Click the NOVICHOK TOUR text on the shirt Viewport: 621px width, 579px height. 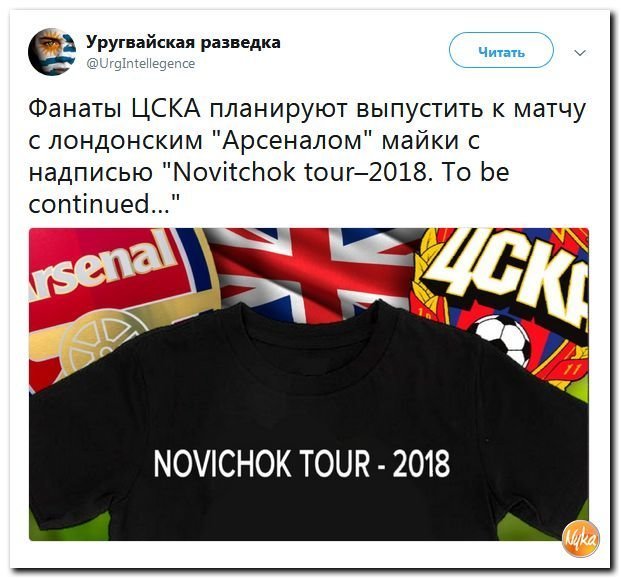click(262, 463)
